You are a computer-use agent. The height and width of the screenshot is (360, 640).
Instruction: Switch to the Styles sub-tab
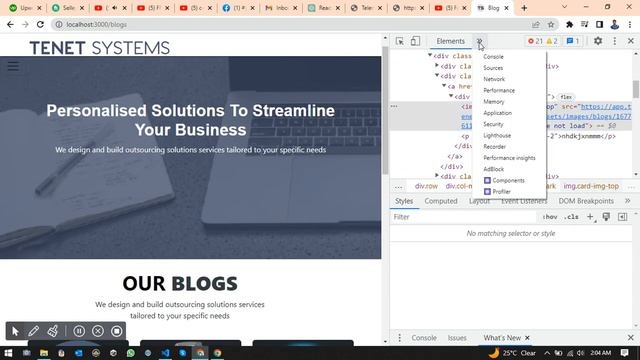click(404, 201)
